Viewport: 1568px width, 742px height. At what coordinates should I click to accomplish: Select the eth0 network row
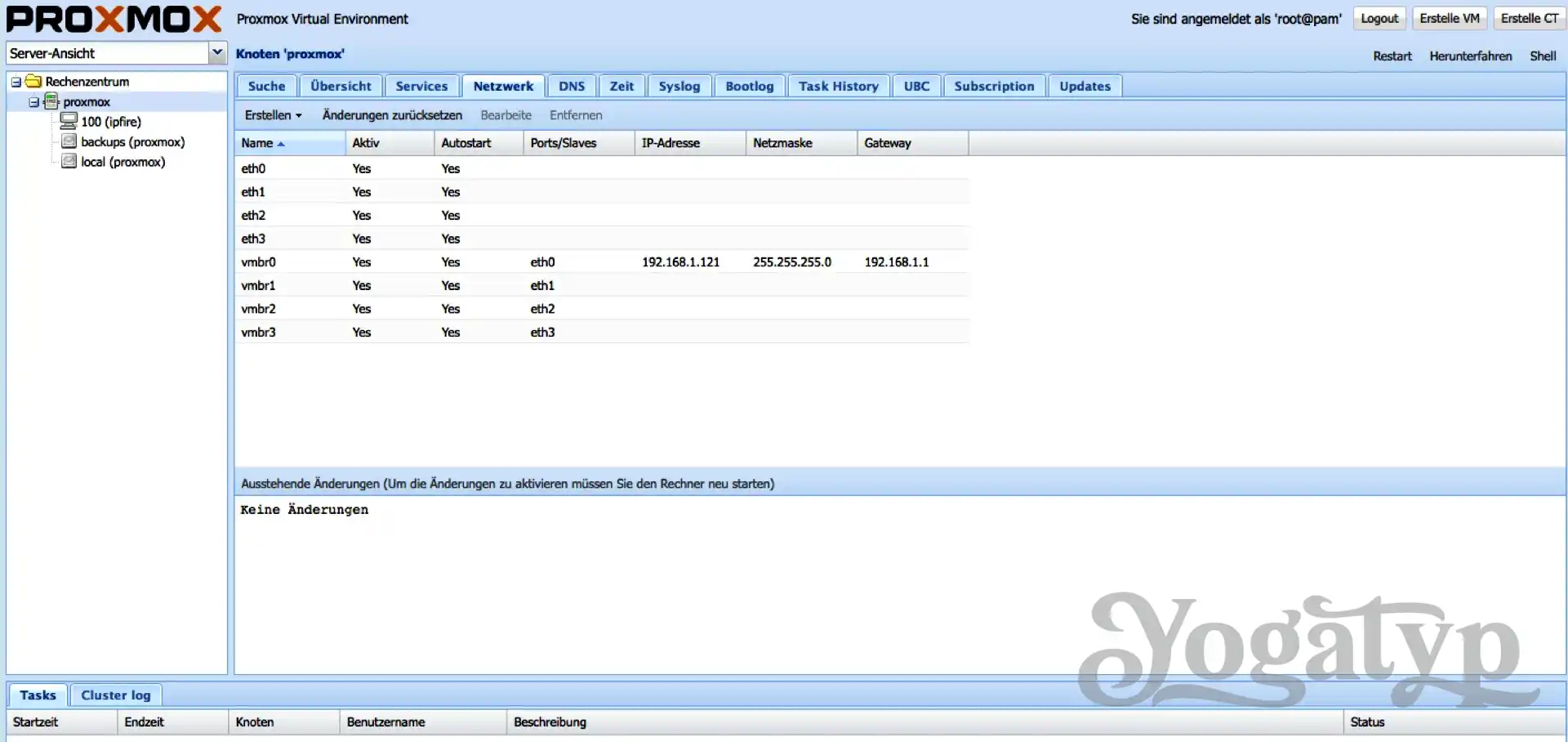coord(602,168)
